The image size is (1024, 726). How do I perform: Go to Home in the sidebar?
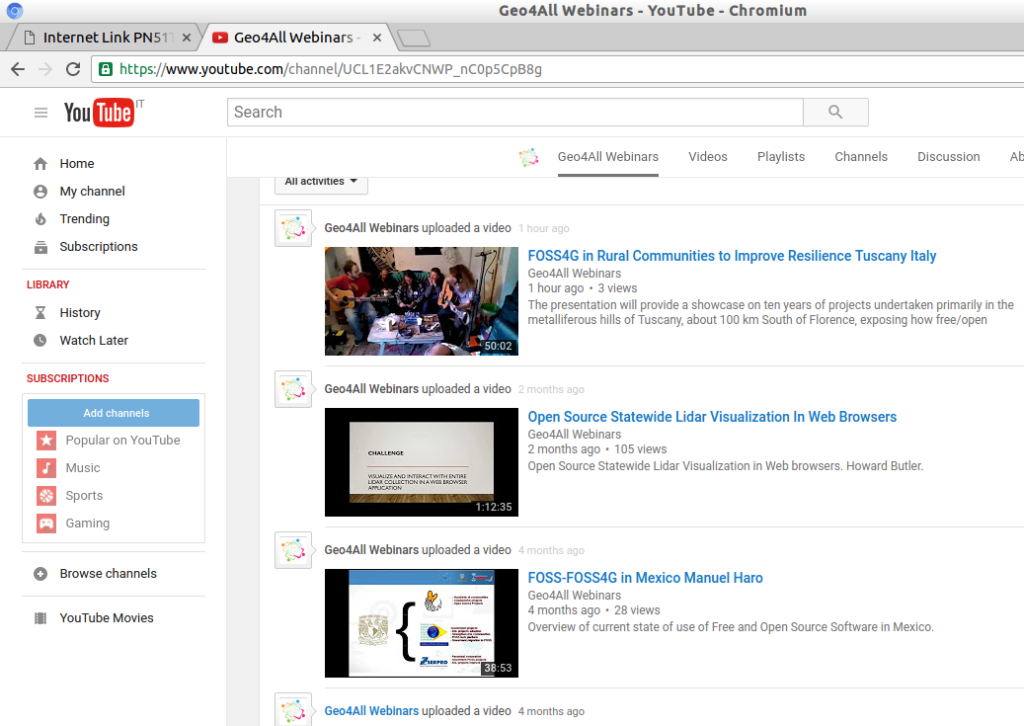pyautogui.click(x=77, y=164)
